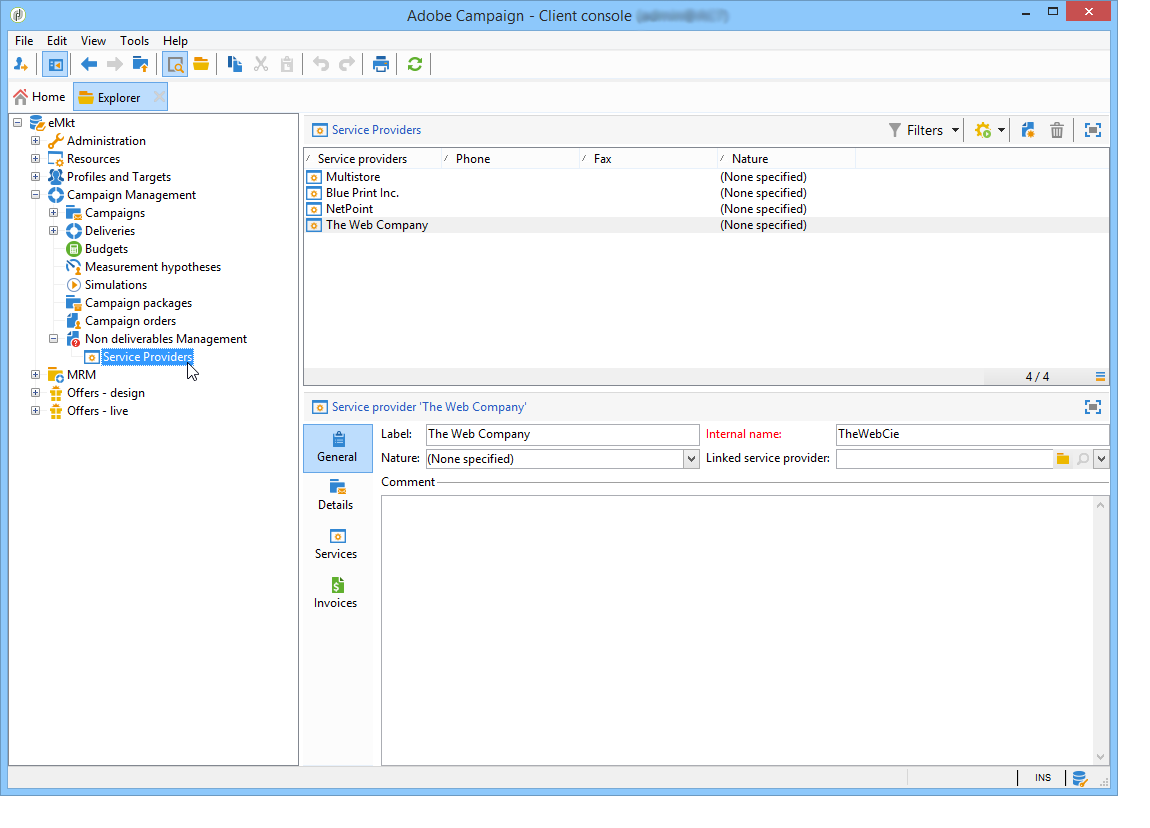This screenshot has height=828, width=1150.
Task: Select Budgets in the tree
Action: pyautogui.click(x=106, y=249)
